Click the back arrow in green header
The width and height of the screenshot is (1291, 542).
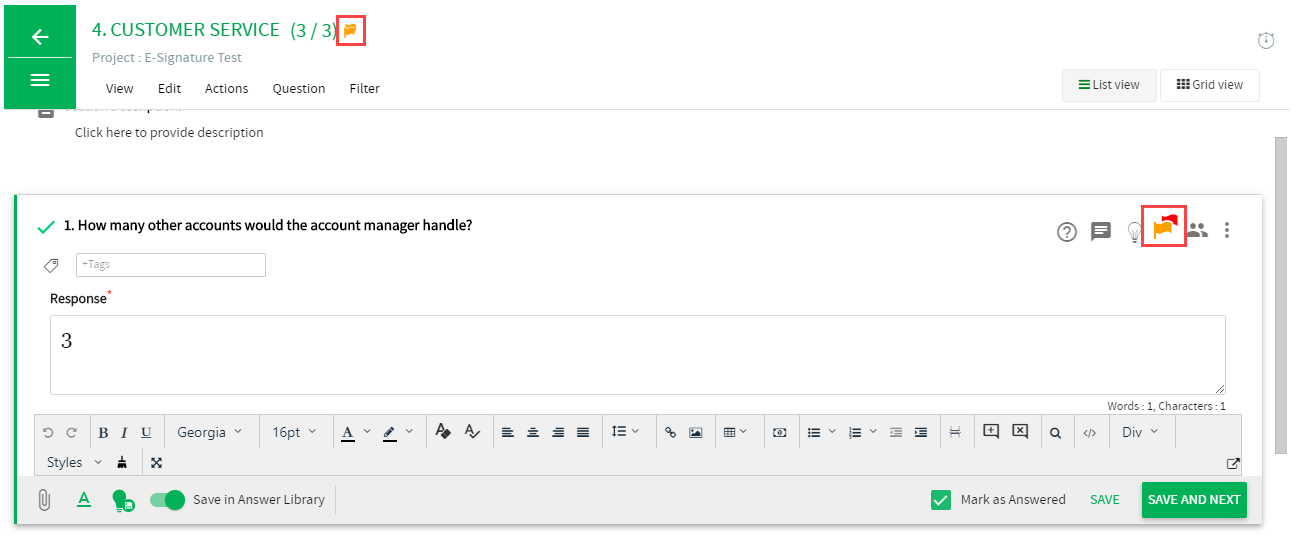pos(40,37)
